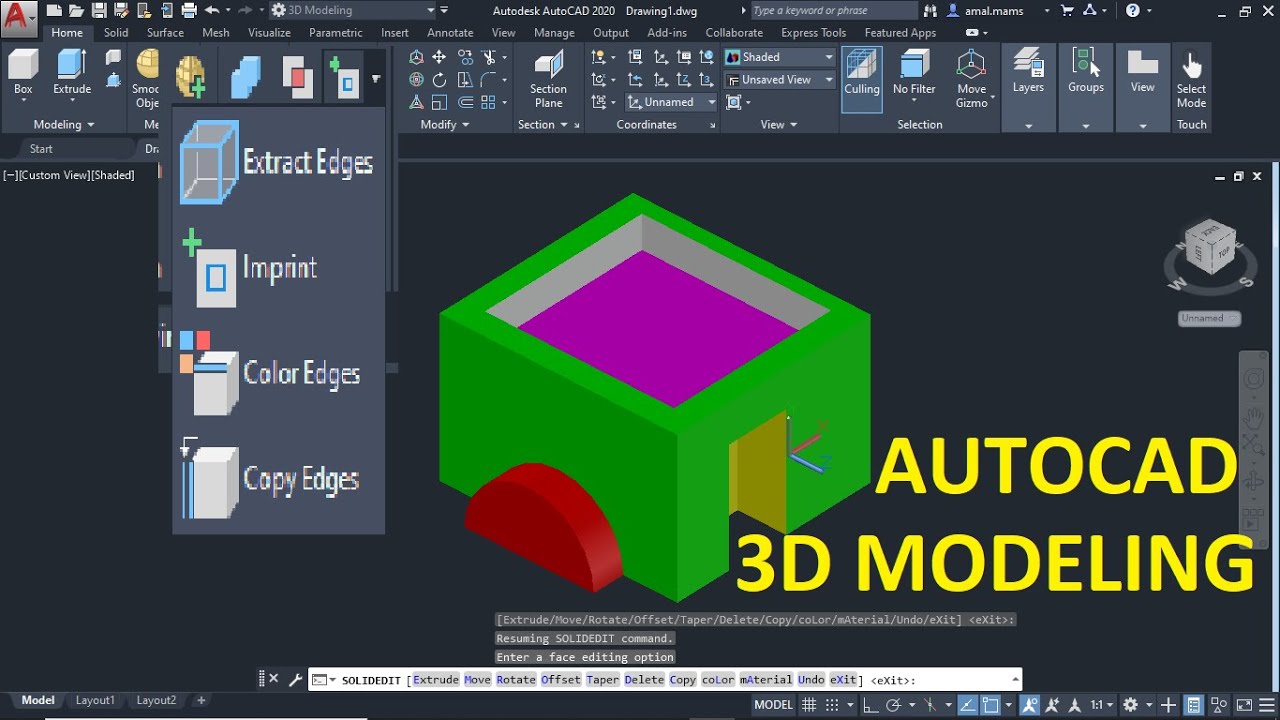Toggle 2D object snap in status bar
Image resolution: width=1280 pixels, height=720 pixels.
coord(990,705)
